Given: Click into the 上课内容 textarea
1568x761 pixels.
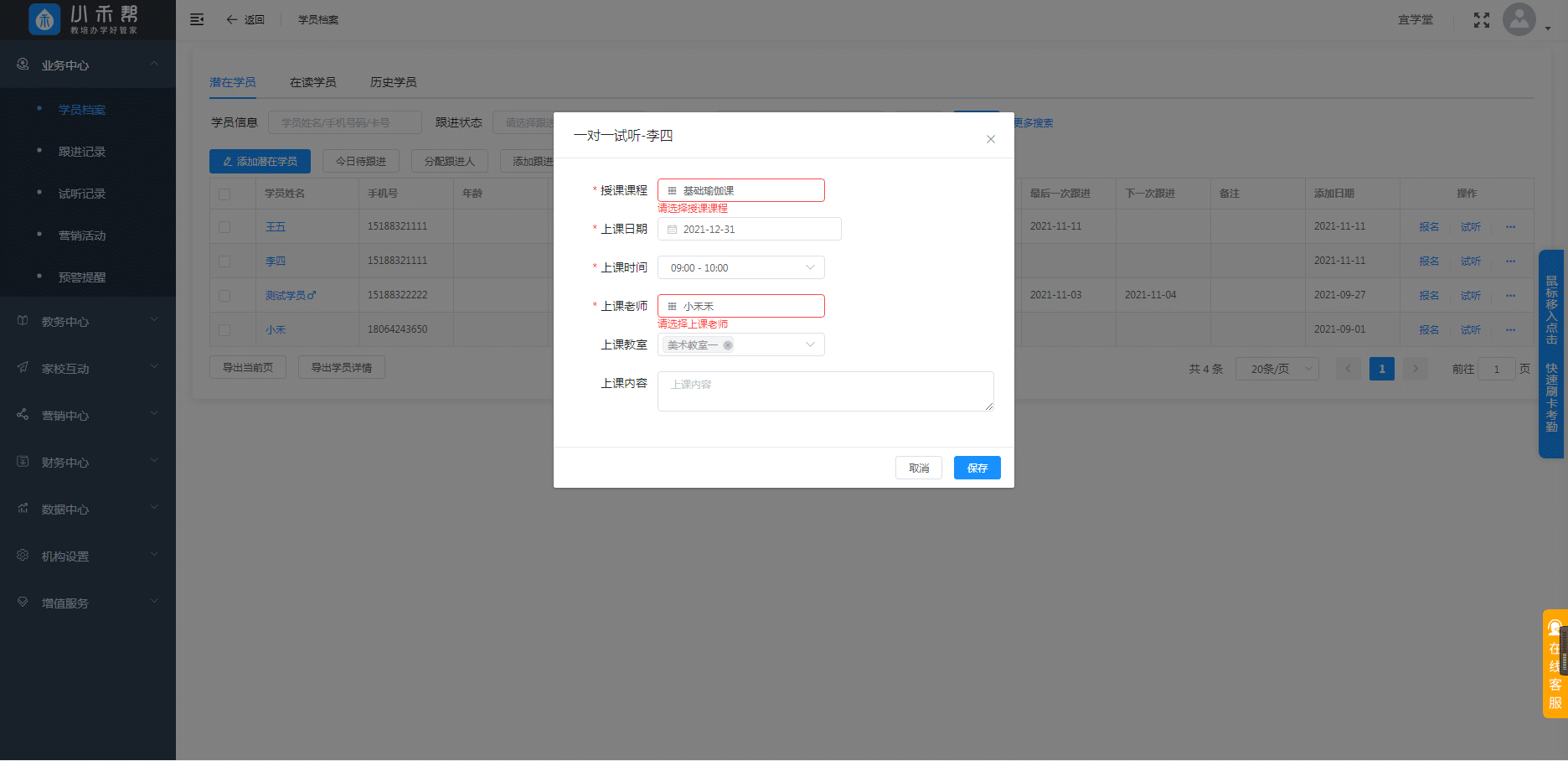Looking at the screenshot, I should click(826, 391).
